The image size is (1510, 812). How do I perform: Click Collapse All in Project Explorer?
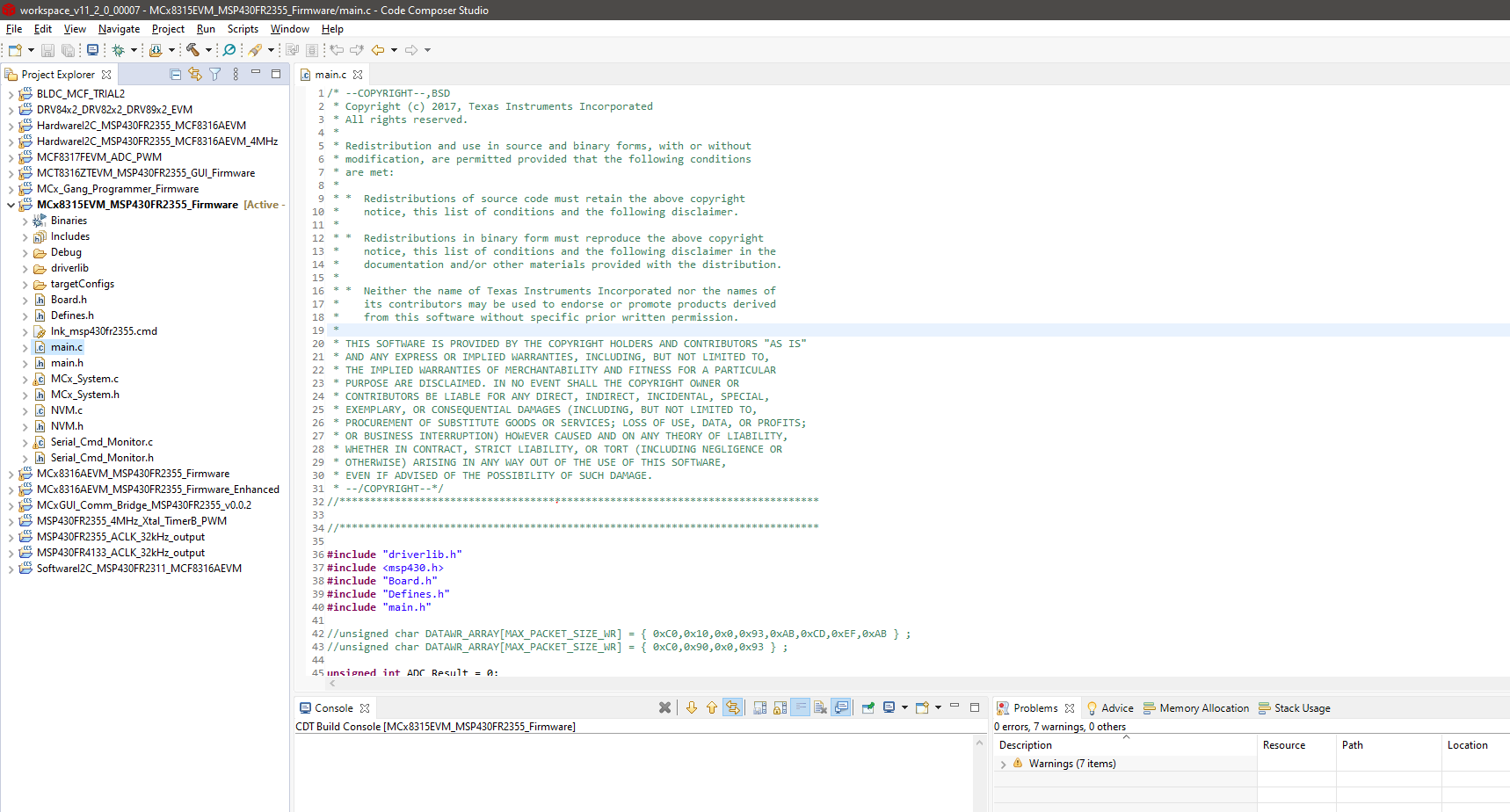[175, 75]
